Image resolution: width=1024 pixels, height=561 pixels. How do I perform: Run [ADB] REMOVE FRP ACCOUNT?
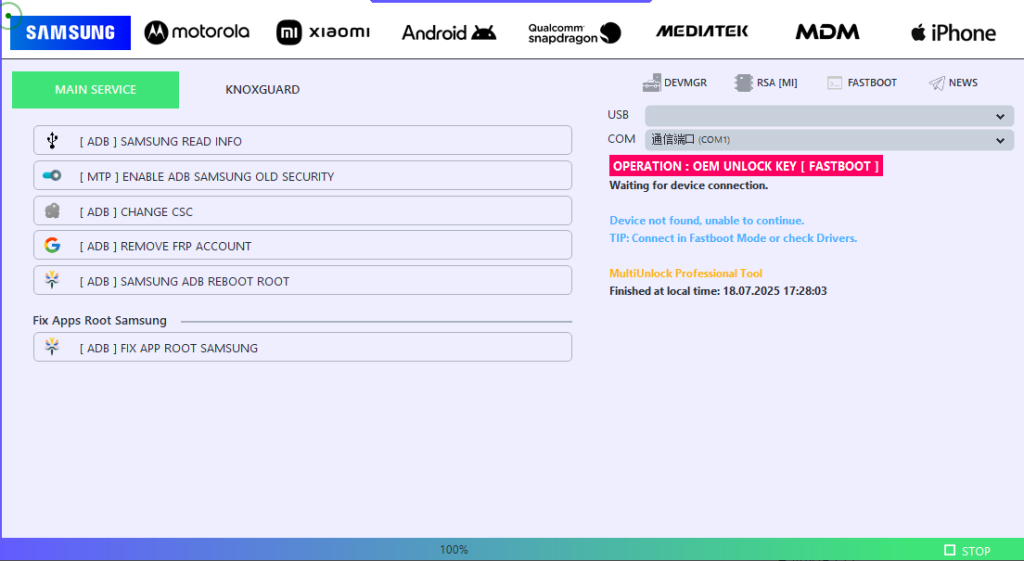coord(302,246)
